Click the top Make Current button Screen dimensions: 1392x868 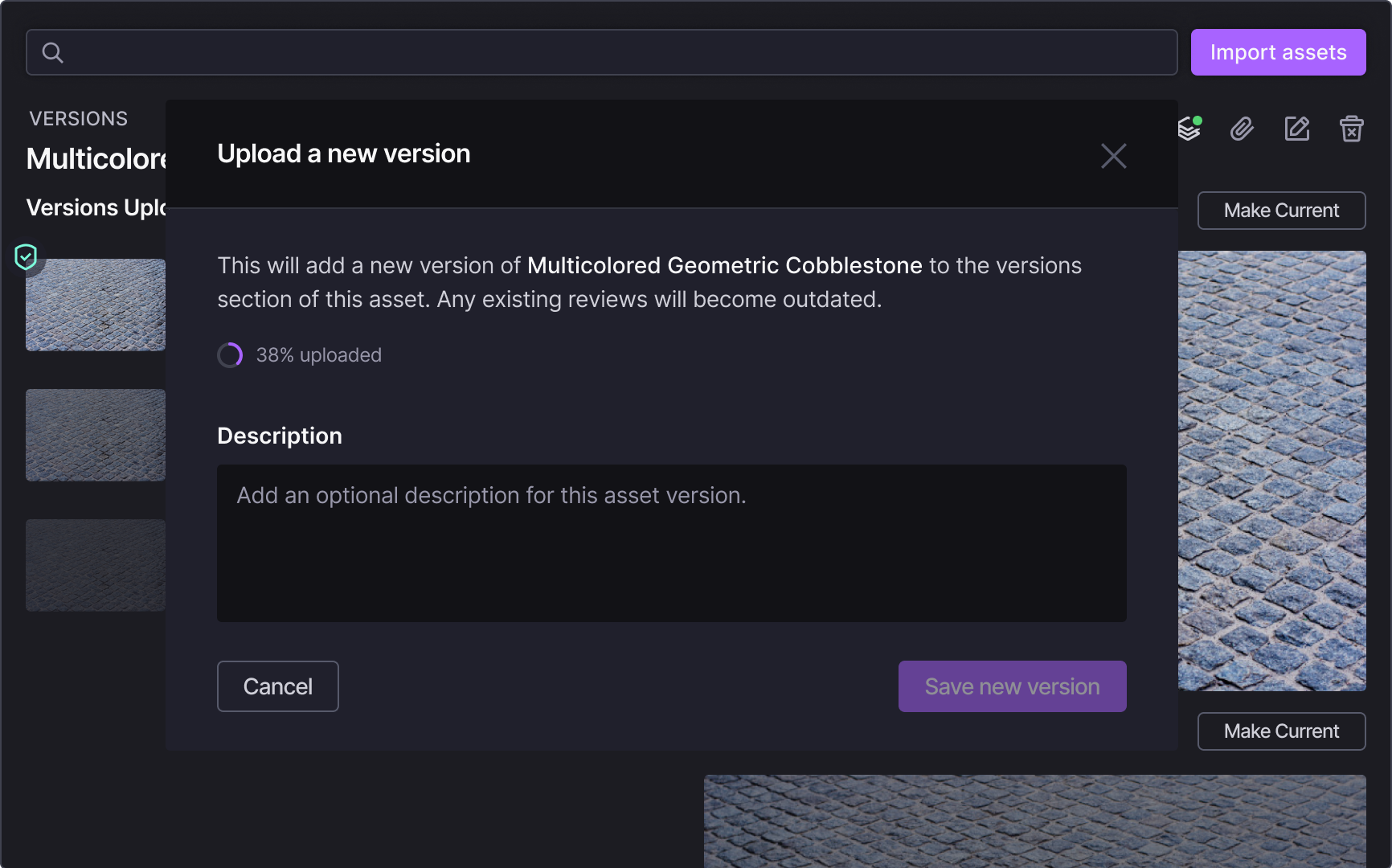pos(1281,210)
